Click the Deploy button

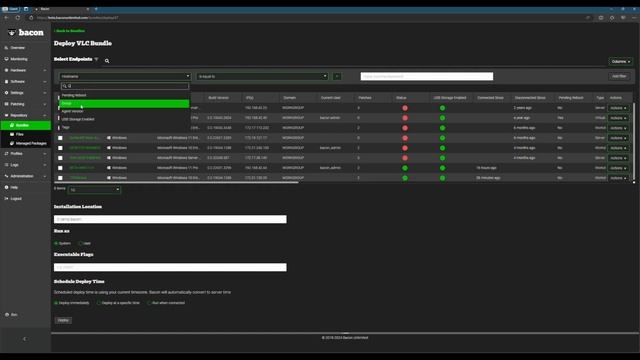pos(63,320)
